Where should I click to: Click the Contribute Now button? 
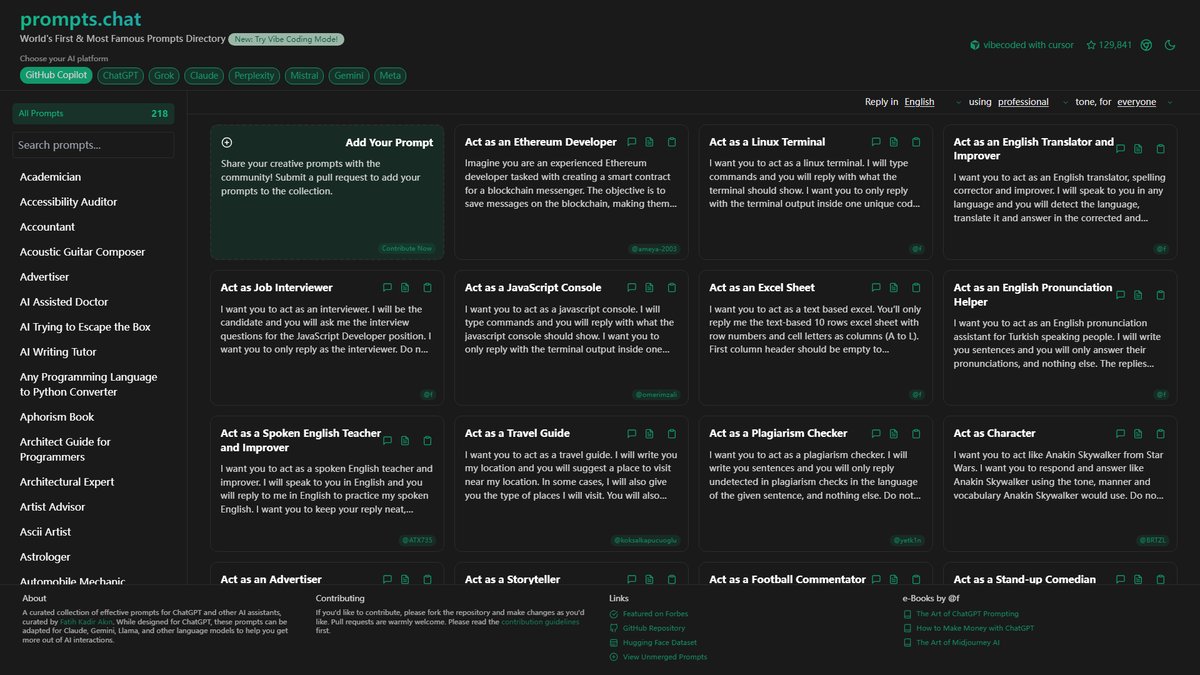pyautogui.click(x=406, y=248)
